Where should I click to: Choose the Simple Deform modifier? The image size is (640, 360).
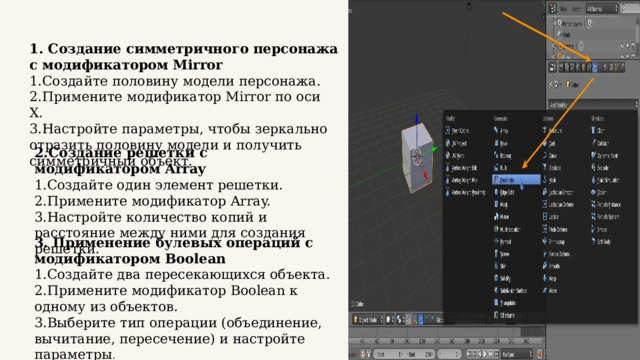pos(556,254)
